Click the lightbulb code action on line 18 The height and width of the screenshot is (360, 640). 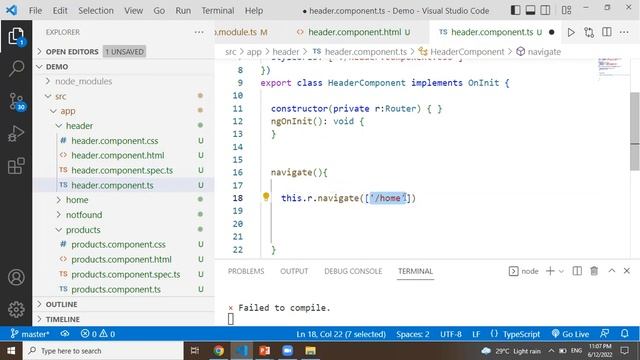pos(266,197)
